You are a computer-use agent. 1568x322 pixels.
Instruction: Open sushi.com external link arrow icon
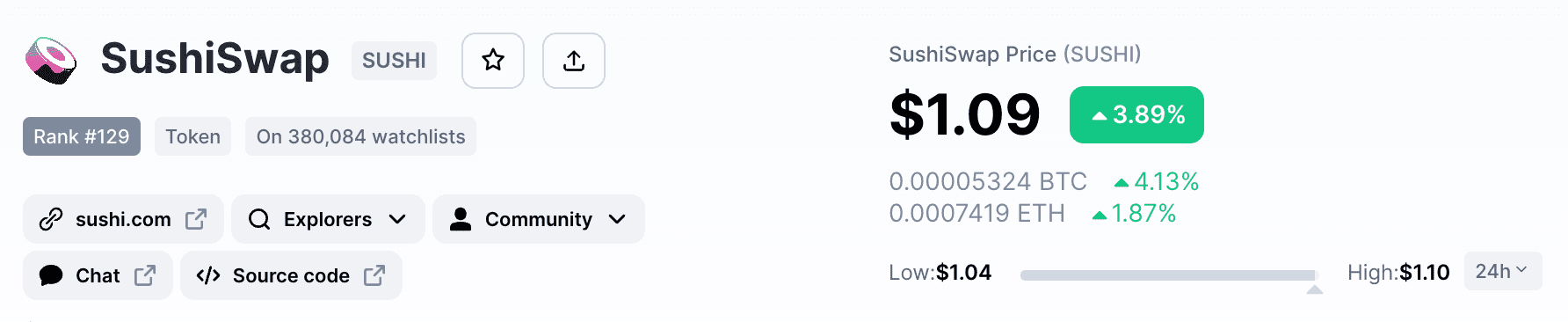tap(196, 219)
